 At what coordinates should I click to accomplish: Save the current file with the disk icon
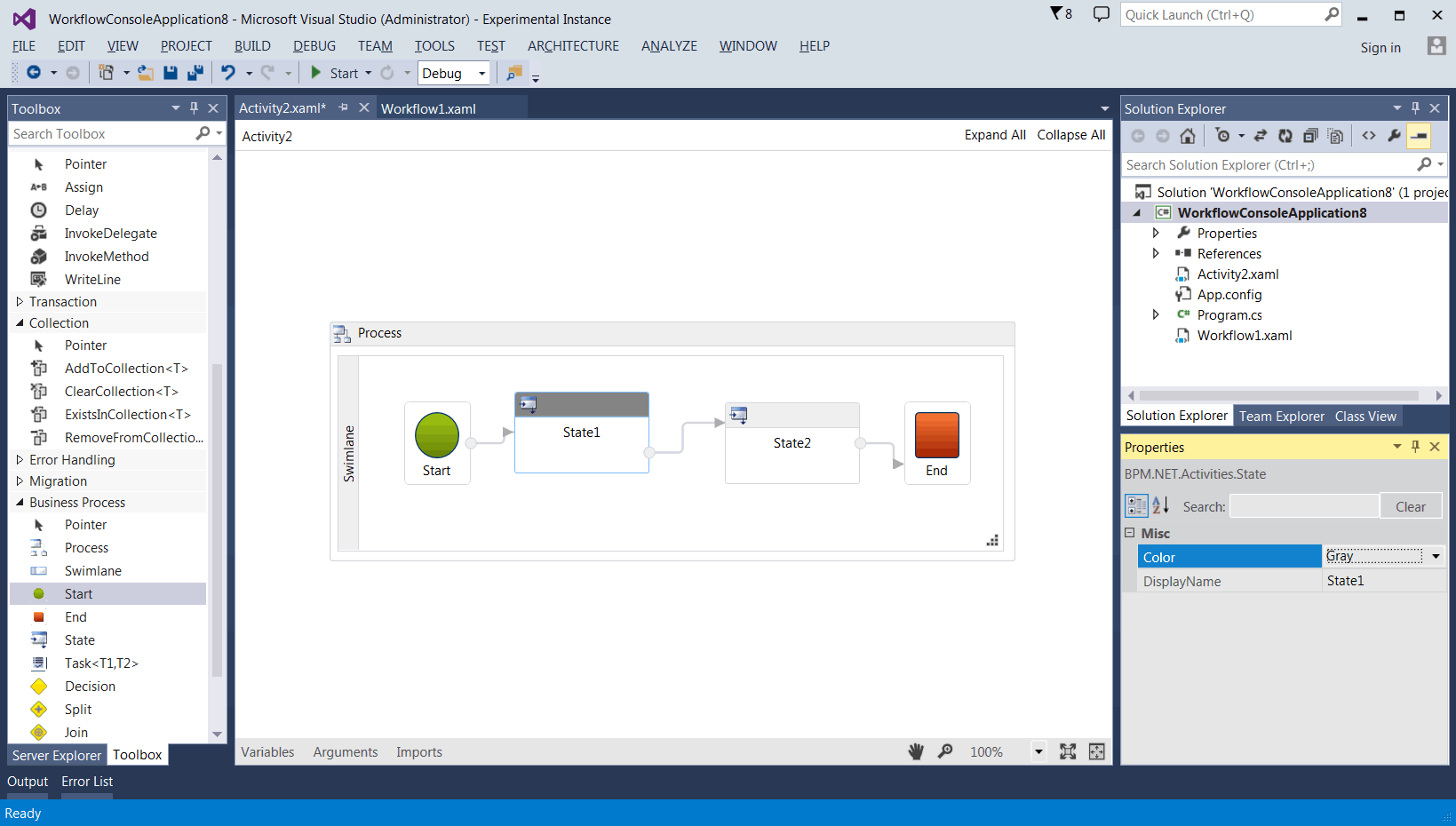pos(171,73)
